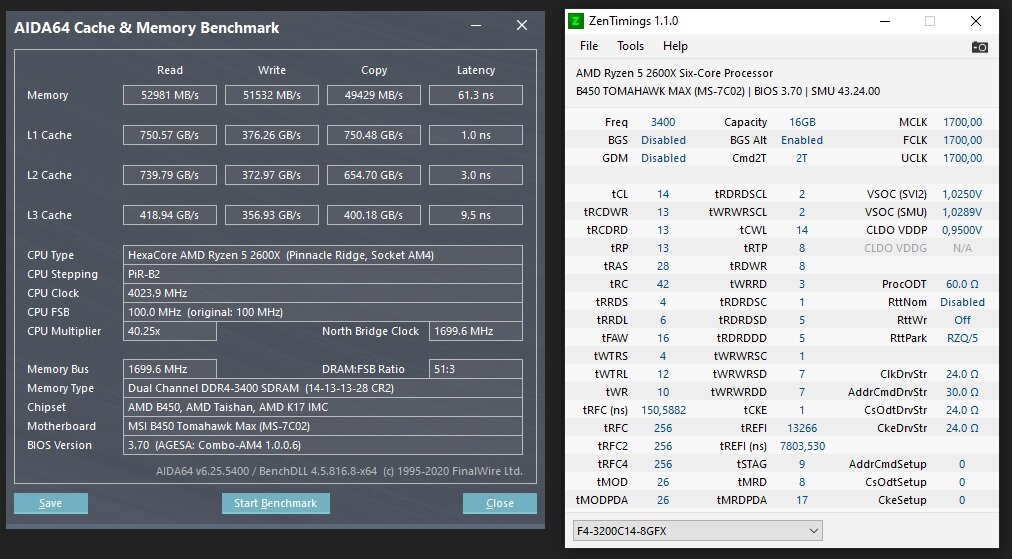The height and width of the screenshot is (559, 1012).
Task: Click DRAM:FSB Ratio 51:3 field
Action: tap(476, 369)
